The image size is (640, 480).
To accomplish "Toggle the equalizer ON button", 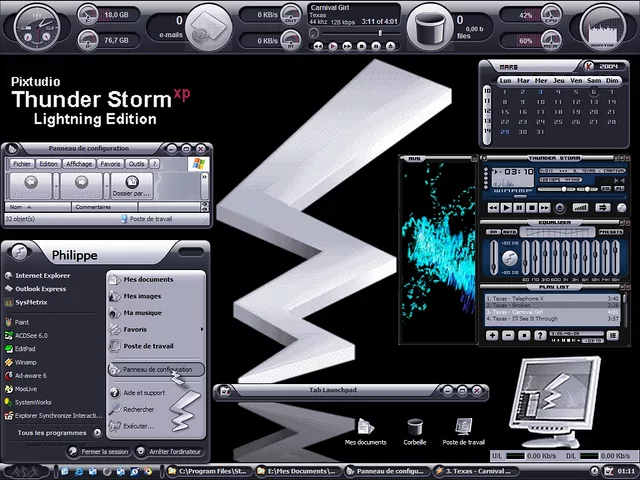I will (x=494, y=231).
